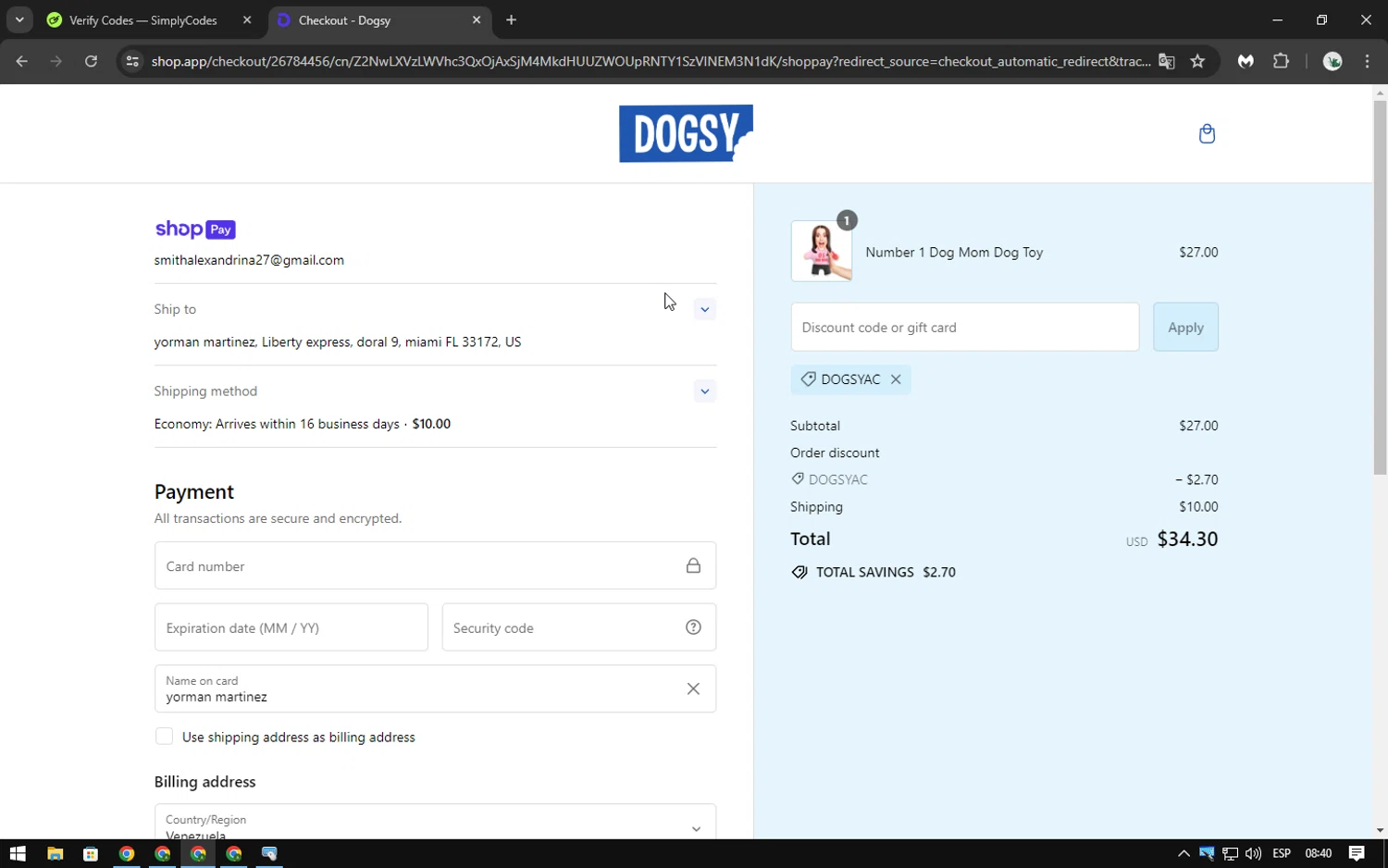The width and height of the screenshot is (1388, 868).
Task: Click the Name on card field
Action: click(x=435, y=688)
